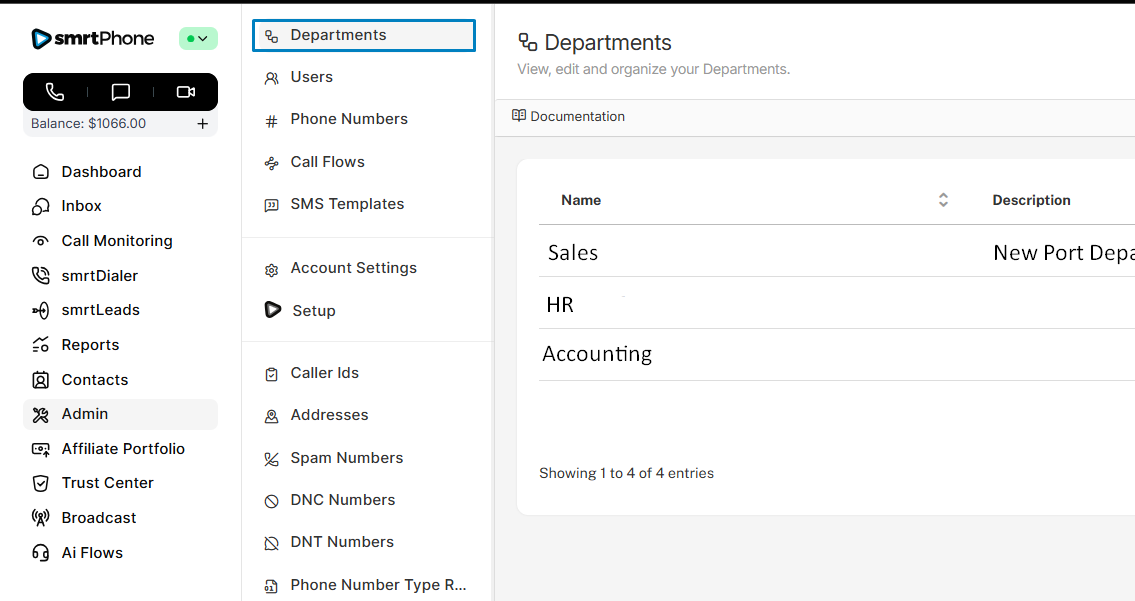Navigate to Call Flows settings

327,162
